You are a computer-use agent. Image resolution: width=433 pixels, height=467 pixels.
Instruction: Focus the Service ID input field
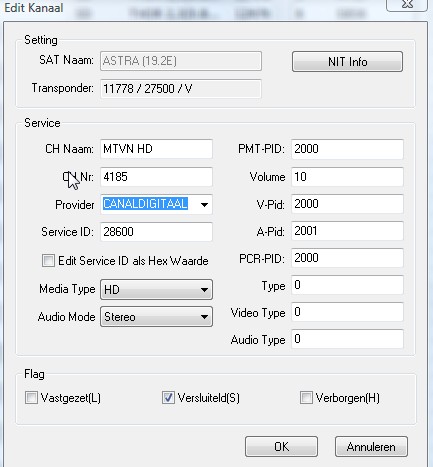(156, 232)
